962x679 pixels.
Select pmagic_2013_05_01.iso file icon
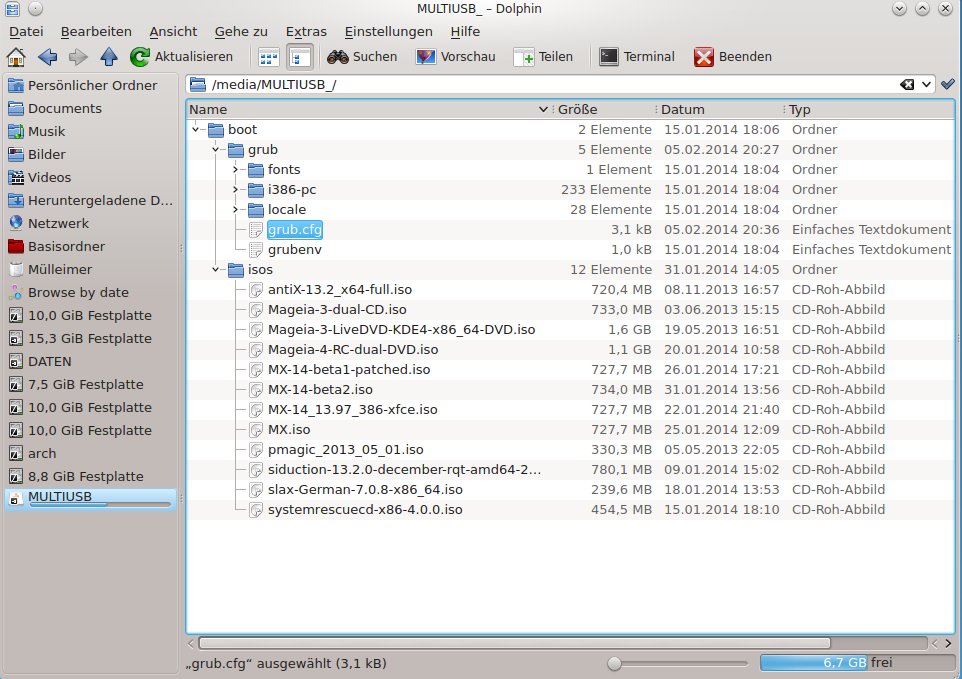click(256, 450)
